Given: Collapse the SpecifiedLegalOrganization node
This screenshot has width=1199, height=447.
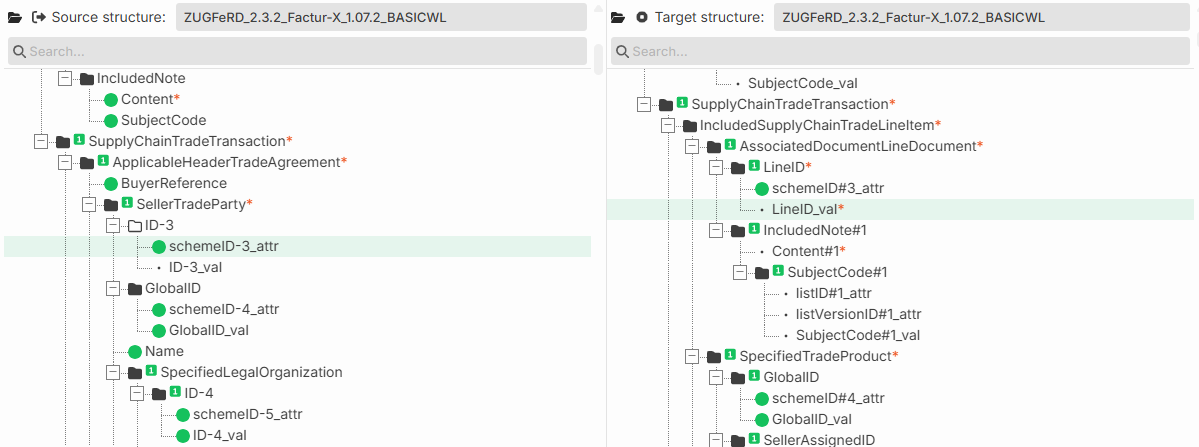Looking at the screenshot, I should click(112, 372).
